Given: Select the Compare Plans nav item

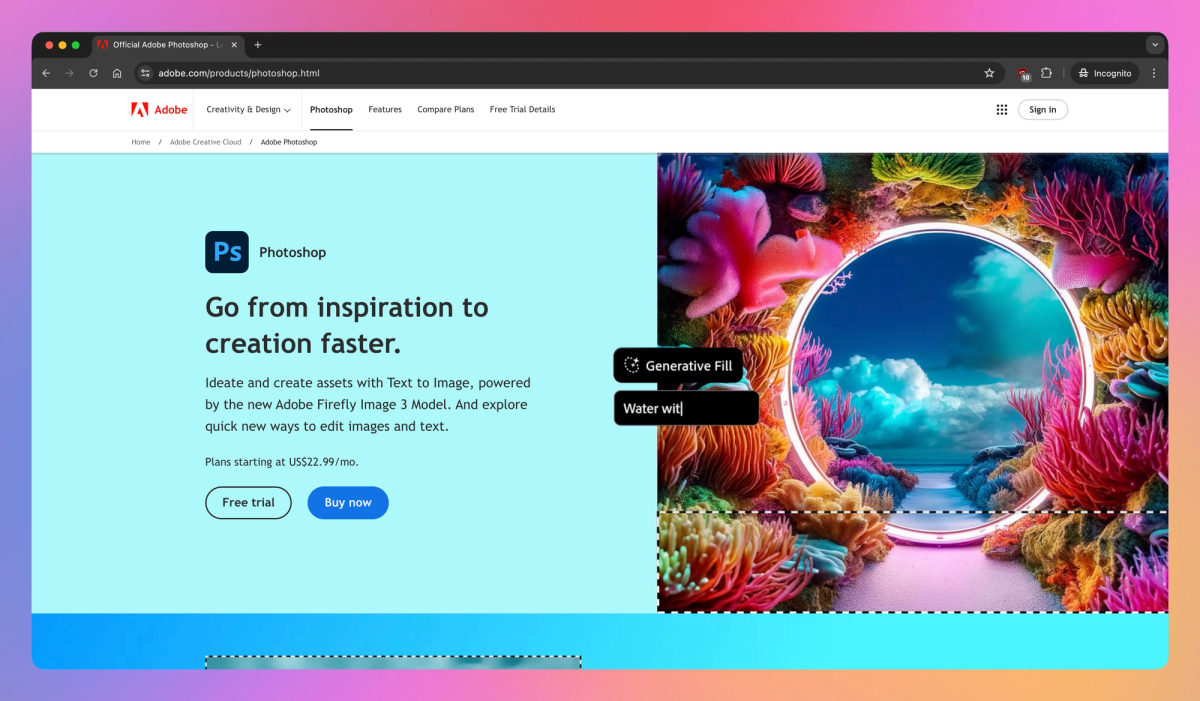Looking at the screenshot, I should tap(445, 109).
